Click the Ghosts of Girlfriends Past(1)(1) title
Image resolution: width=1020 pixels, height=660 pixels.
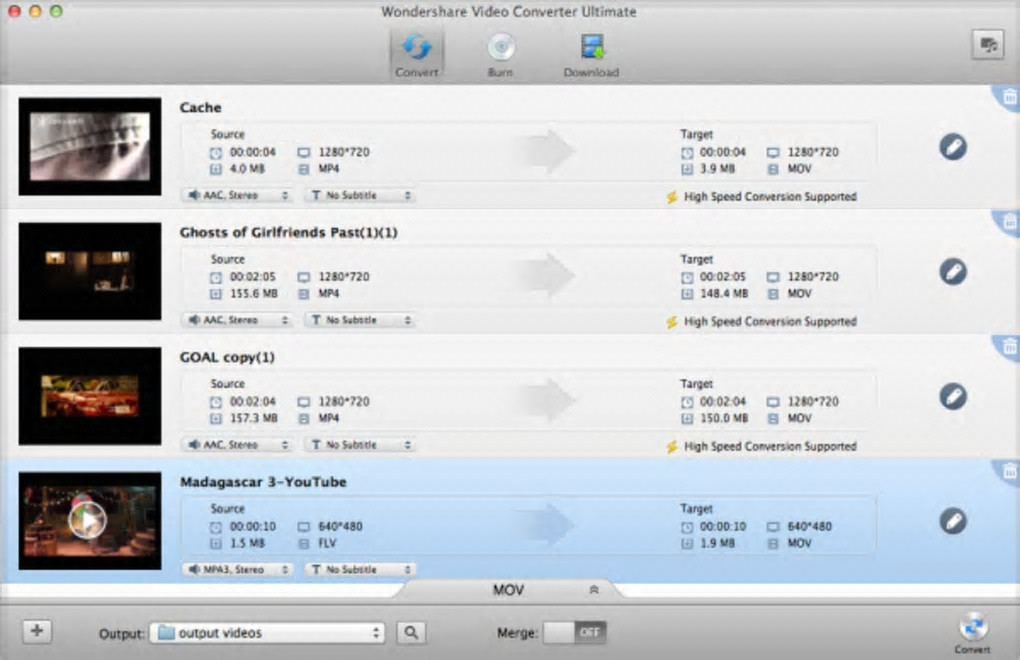click(x=288, y=232)
